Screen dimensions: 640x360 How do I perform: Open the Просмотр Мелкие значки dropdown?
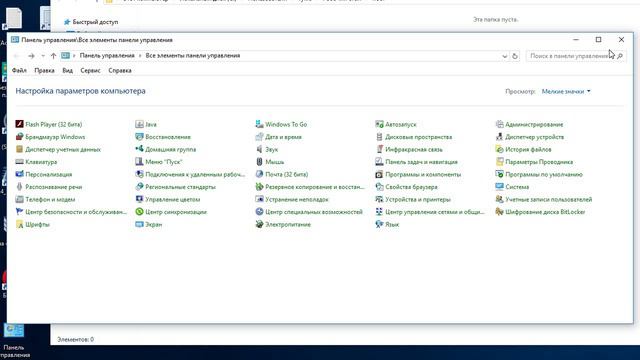(x=566, y=91)
